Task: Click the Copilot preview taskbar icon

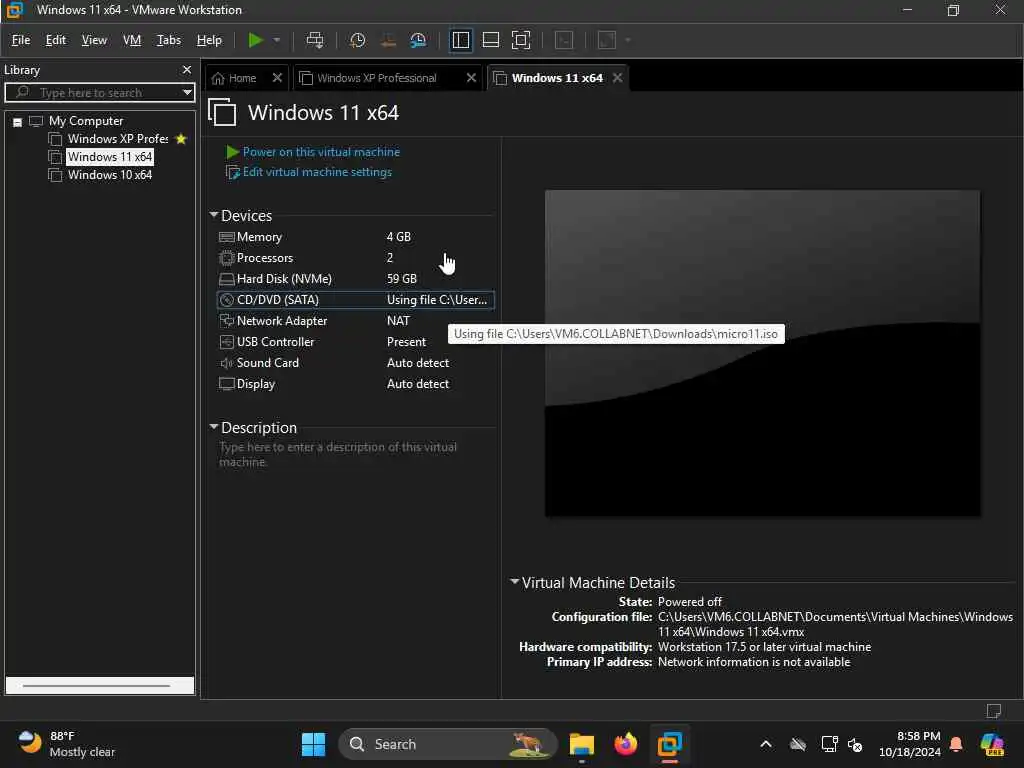Action: click(992, 744)
